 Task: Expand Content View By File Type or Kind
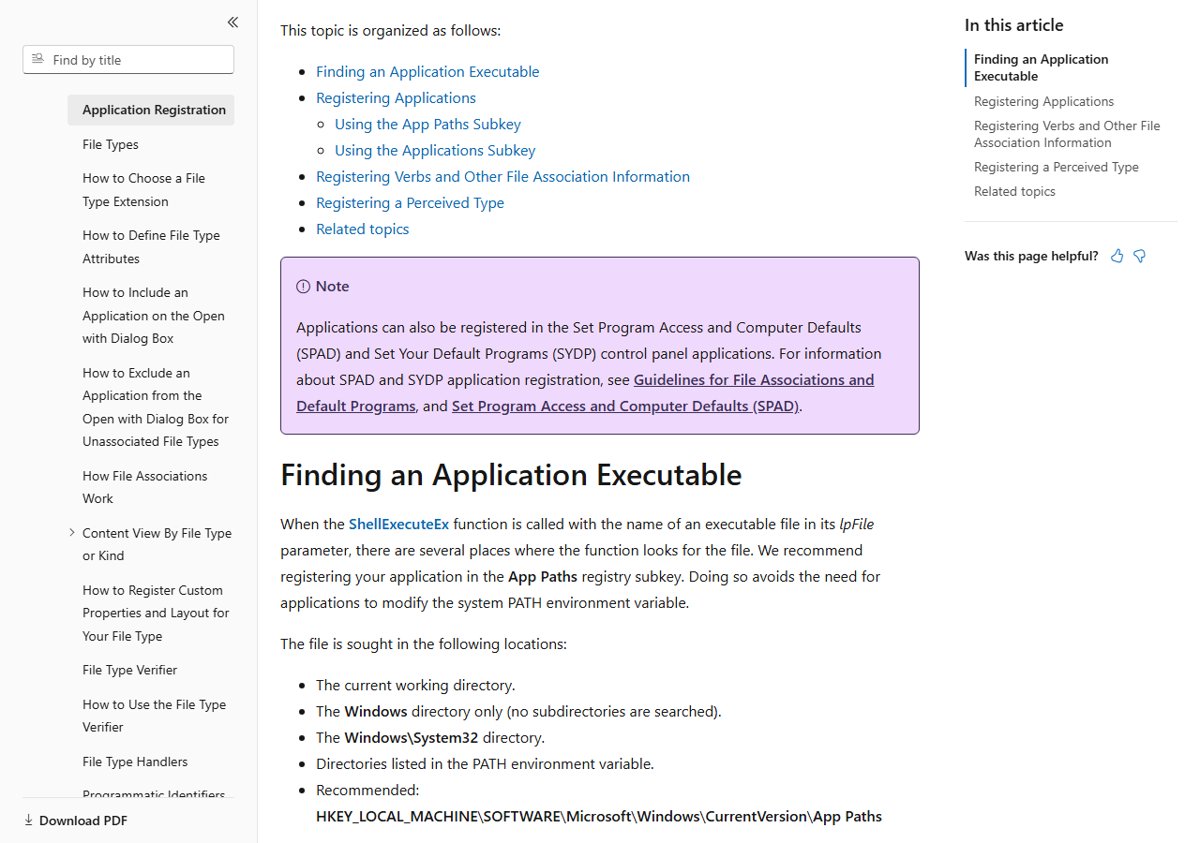coord(72,533)
